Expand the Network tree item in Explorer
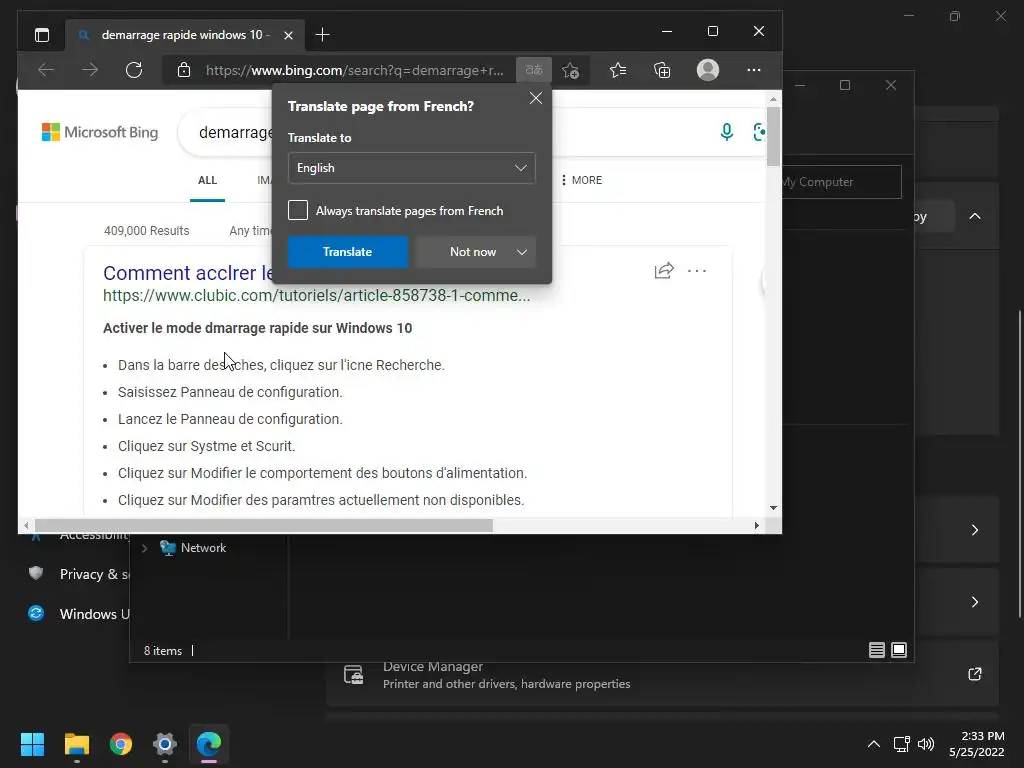The width and height of the screenshot is (1024, 768). click(x=144, y=548)
